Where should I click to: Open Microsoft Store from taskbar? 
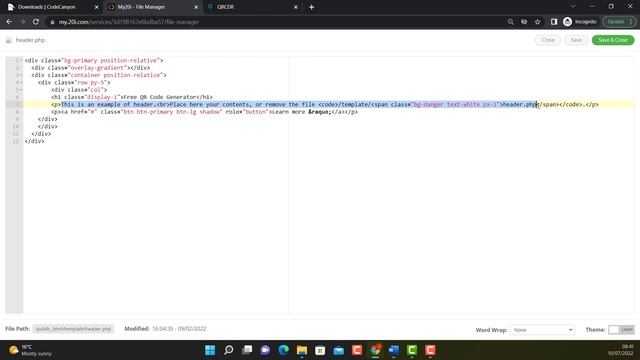click(x=320, y=350)
